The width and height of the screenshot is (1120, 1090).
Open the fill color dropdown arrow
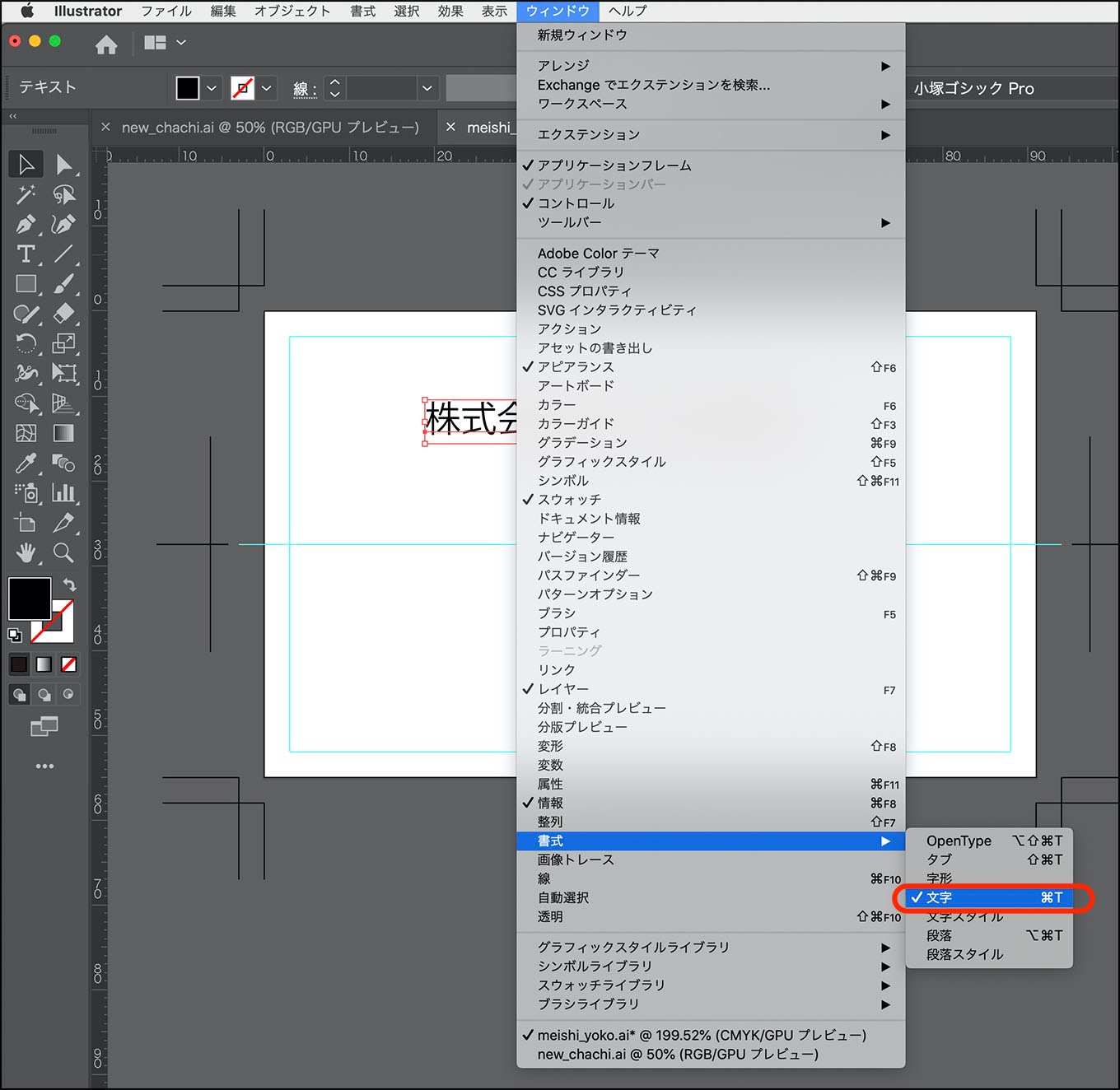click(x=212, y=88)
